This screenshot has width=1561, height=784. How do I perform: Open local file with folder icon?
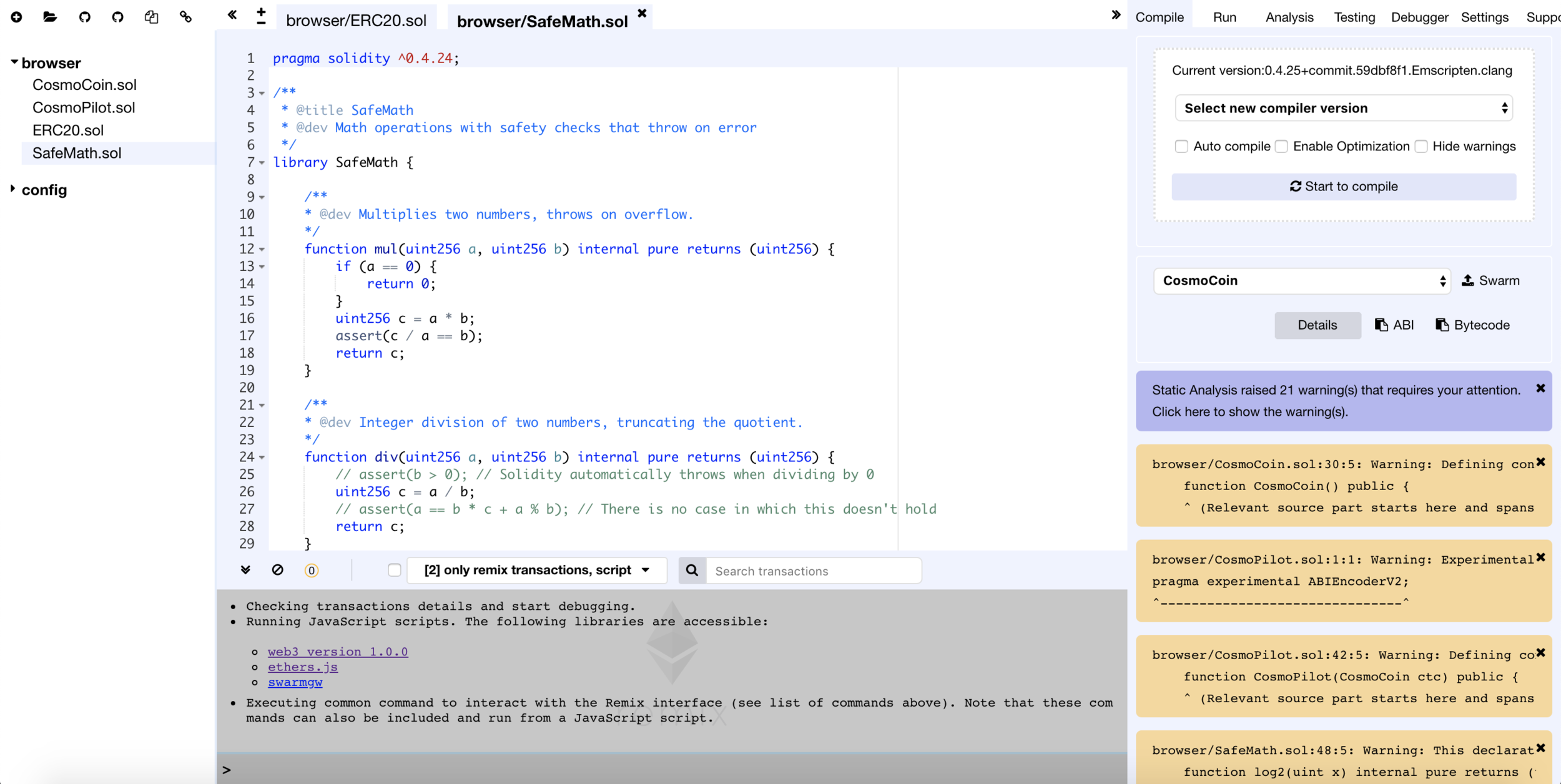click(50, 17)
